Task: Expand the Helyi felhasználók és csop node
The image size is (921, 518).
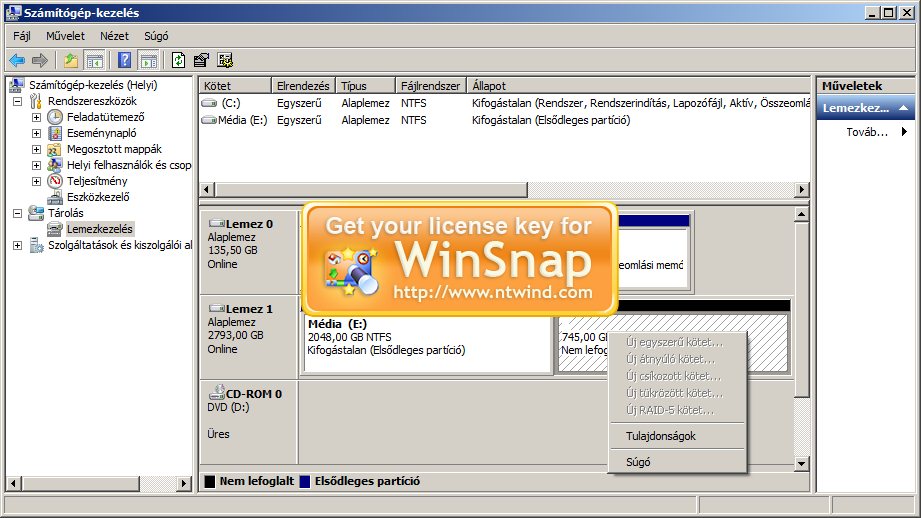Action: (x=36, y=165)
